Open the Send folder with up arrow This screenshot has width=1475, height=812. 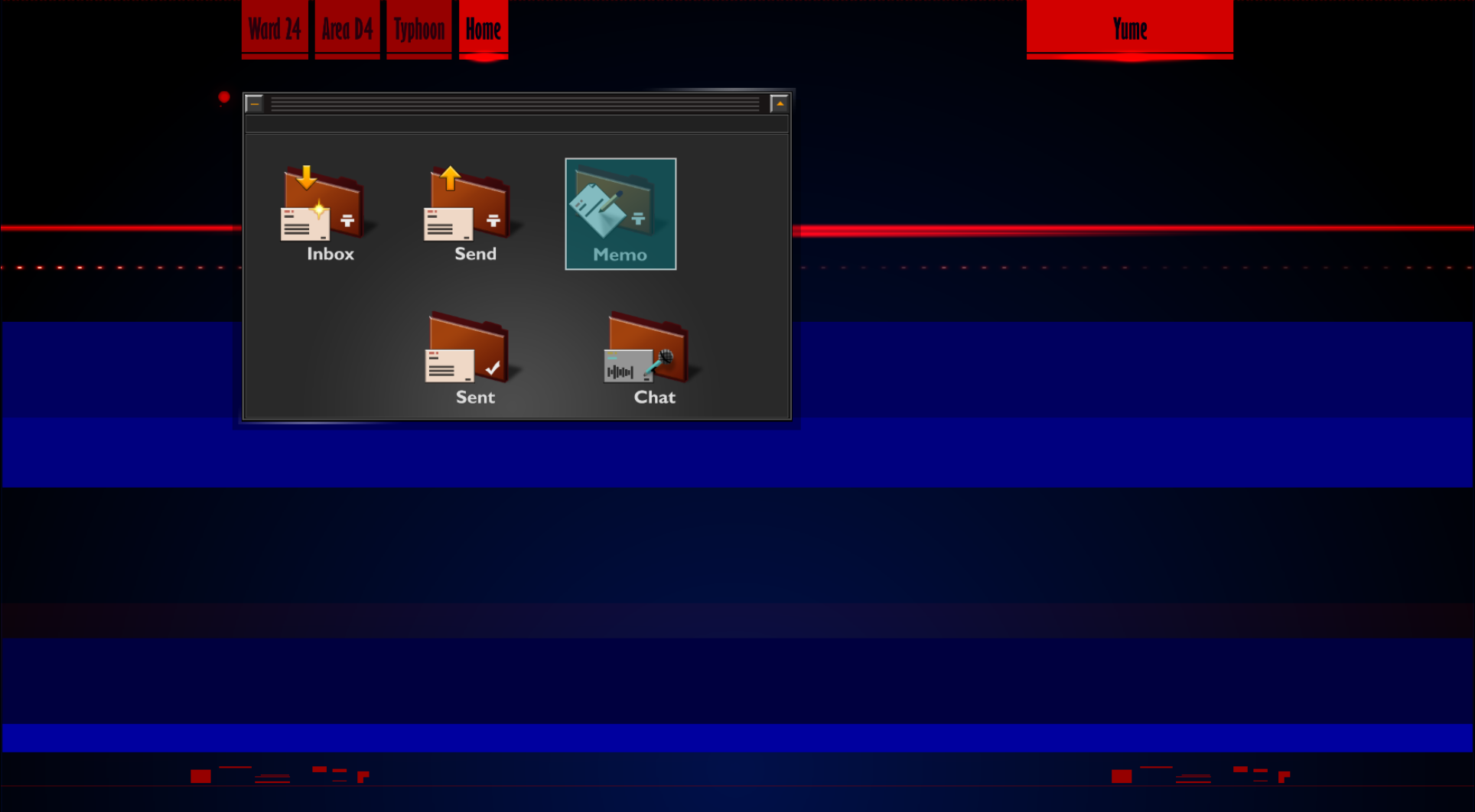(470, 204)
